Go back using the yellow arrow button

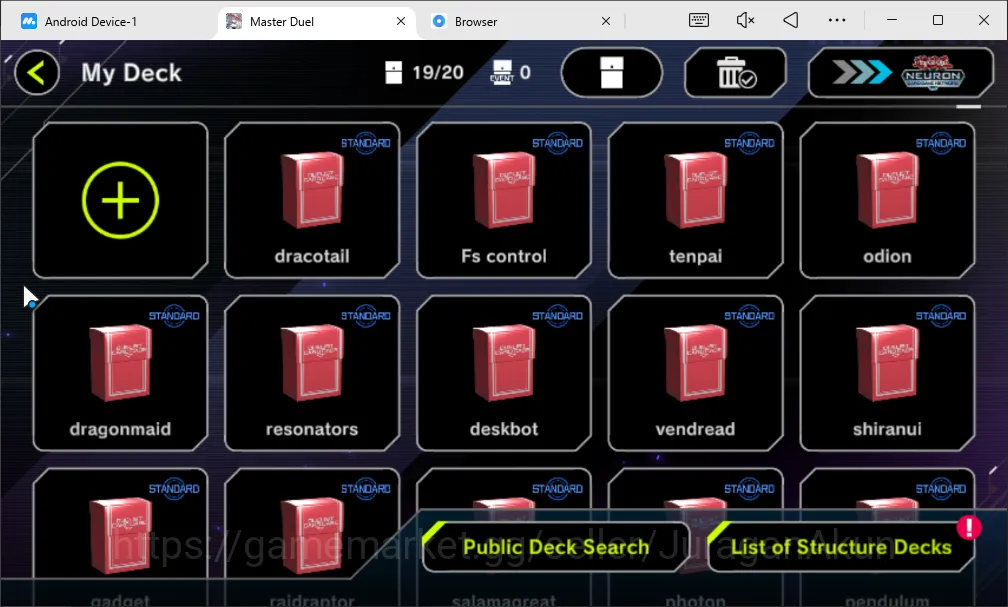pyautogui.click(x=37, y=73)
